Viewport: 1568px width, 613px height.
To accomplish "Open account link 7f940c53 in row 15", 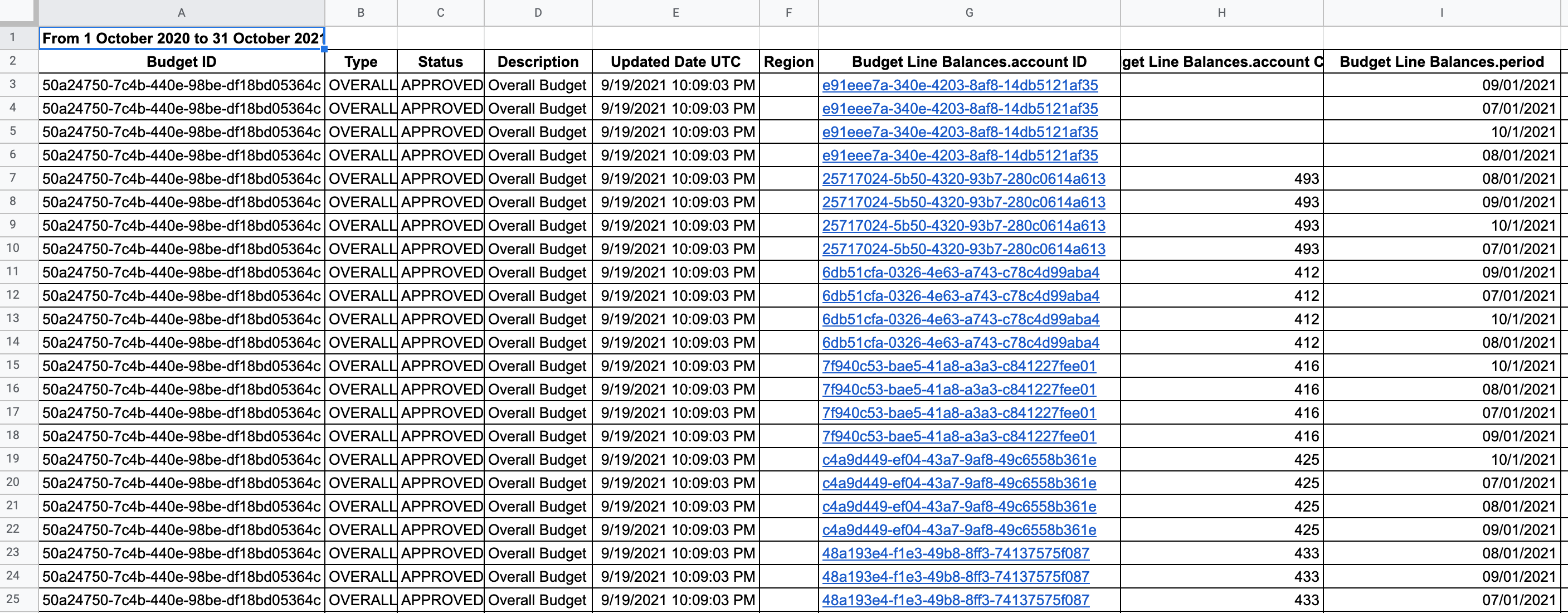I will click(960, 366).
